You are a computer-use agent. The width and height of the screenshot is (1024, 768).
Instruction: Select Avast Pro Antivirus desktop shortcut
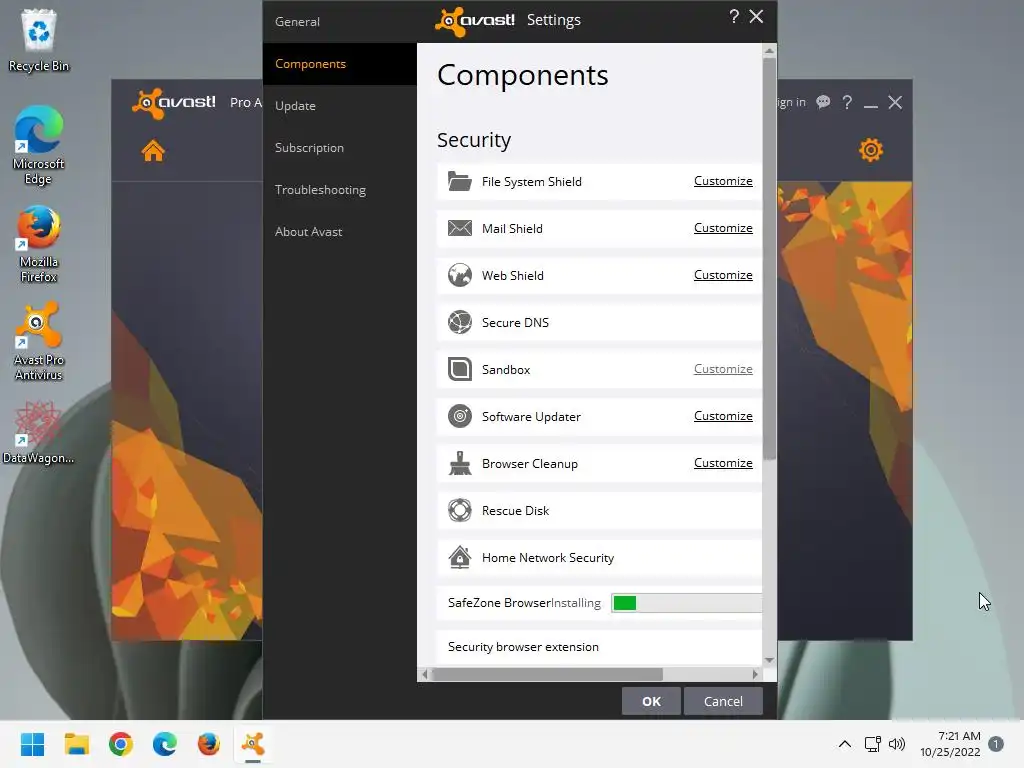[39, 342]
